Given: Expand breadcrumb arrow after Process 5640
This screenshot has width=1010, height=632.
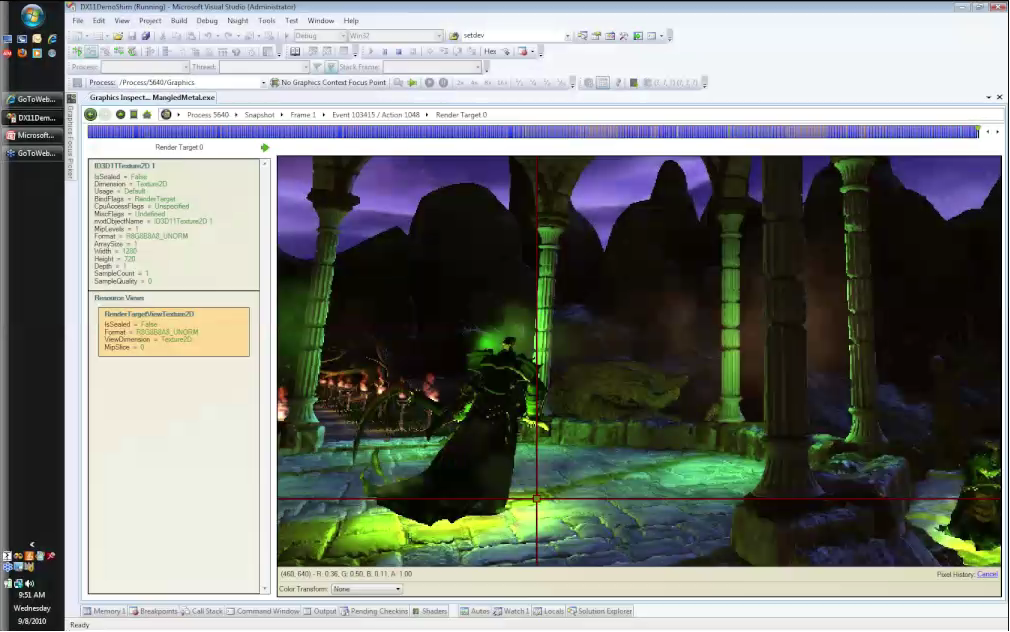Looking at the screenshot, I should click(236, 115).
